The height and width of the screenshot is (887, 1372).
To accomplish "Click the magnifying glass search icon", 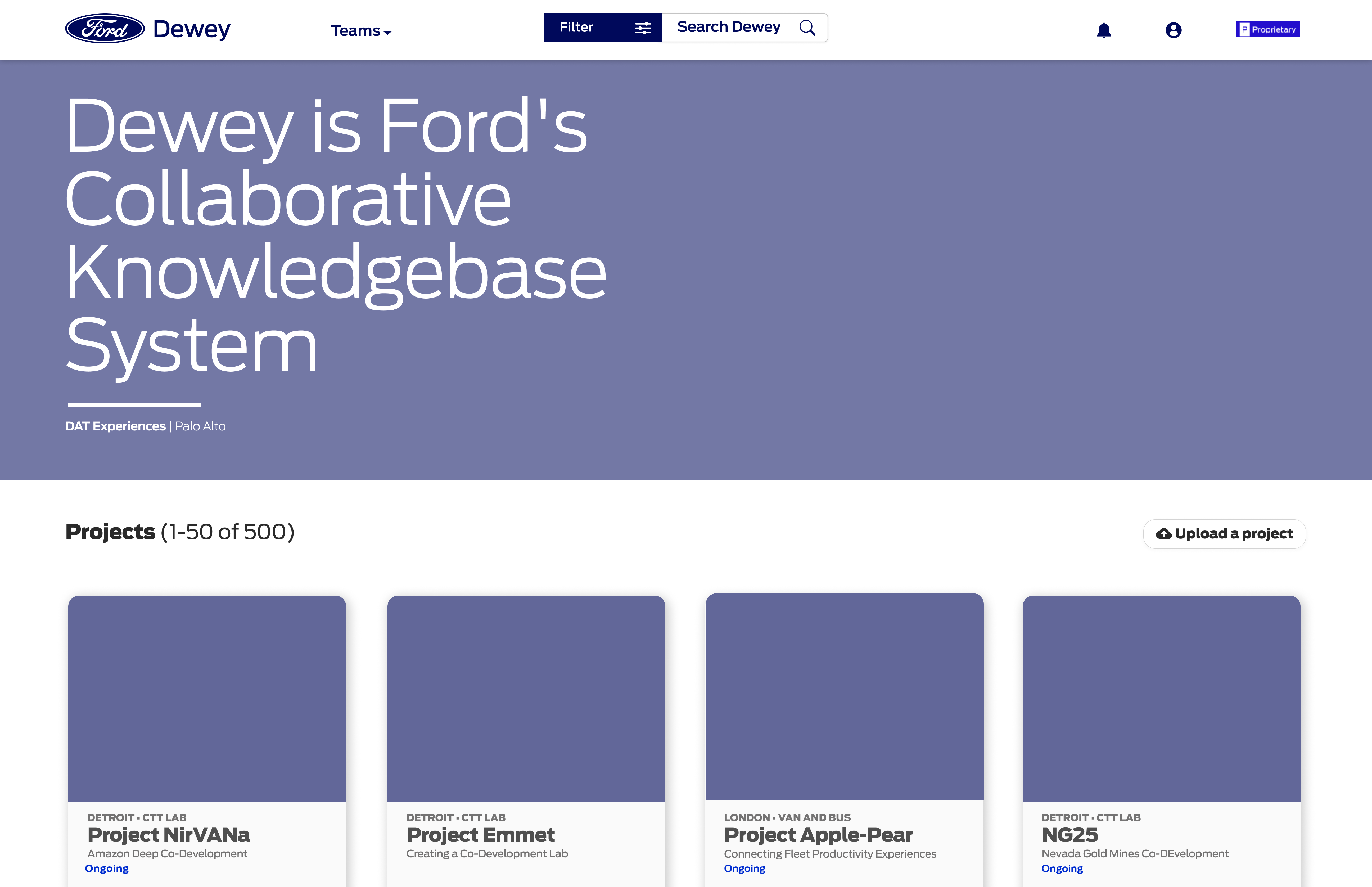I will point(807,28).
